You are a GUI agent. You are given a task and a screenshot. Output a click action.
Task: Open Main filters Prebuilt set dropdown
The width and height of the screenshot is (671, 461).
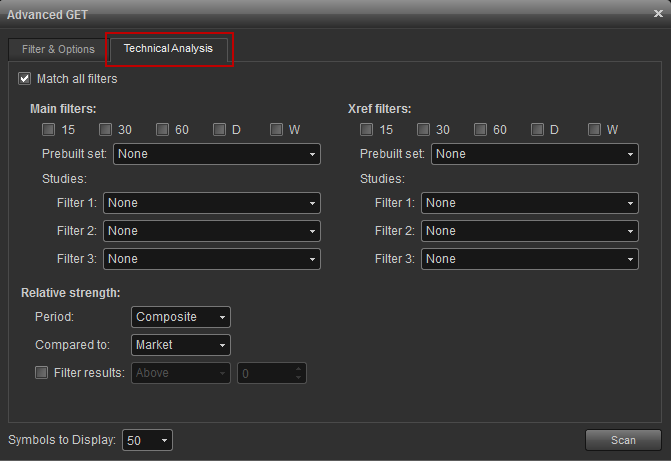tap(217, 154)
